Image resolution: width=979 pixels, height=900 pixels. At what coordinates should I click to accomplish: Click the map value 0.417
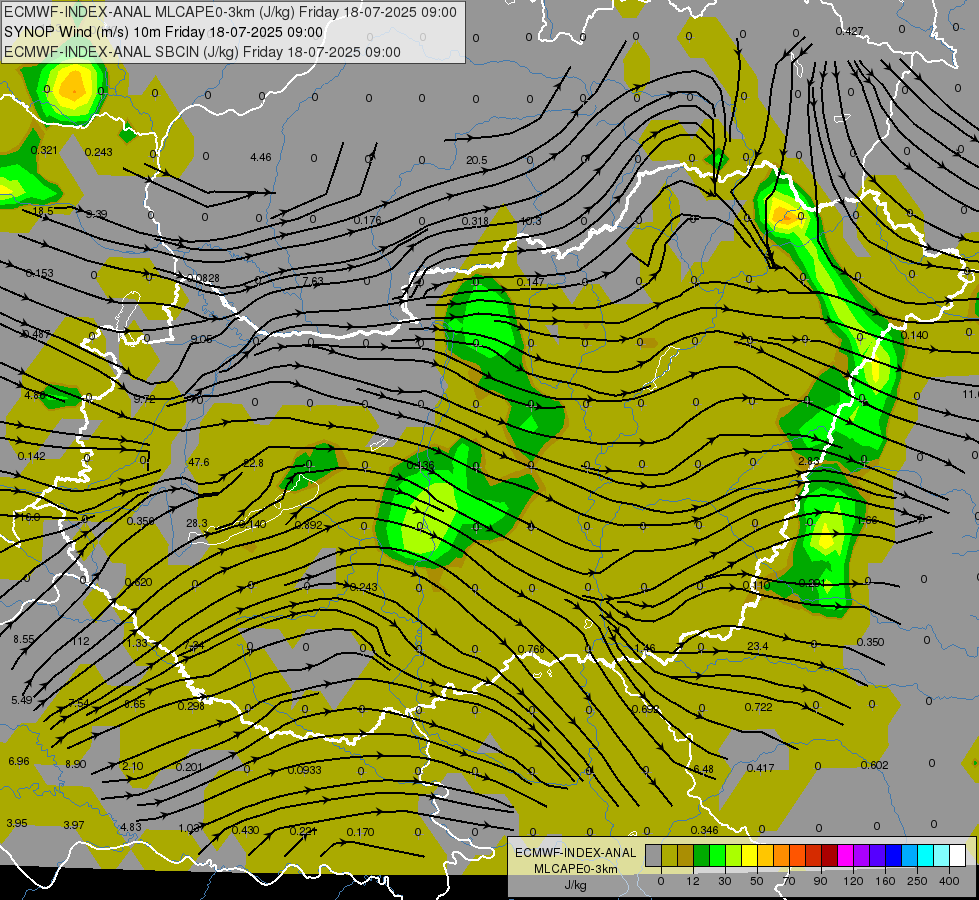(x=760, y=768)
